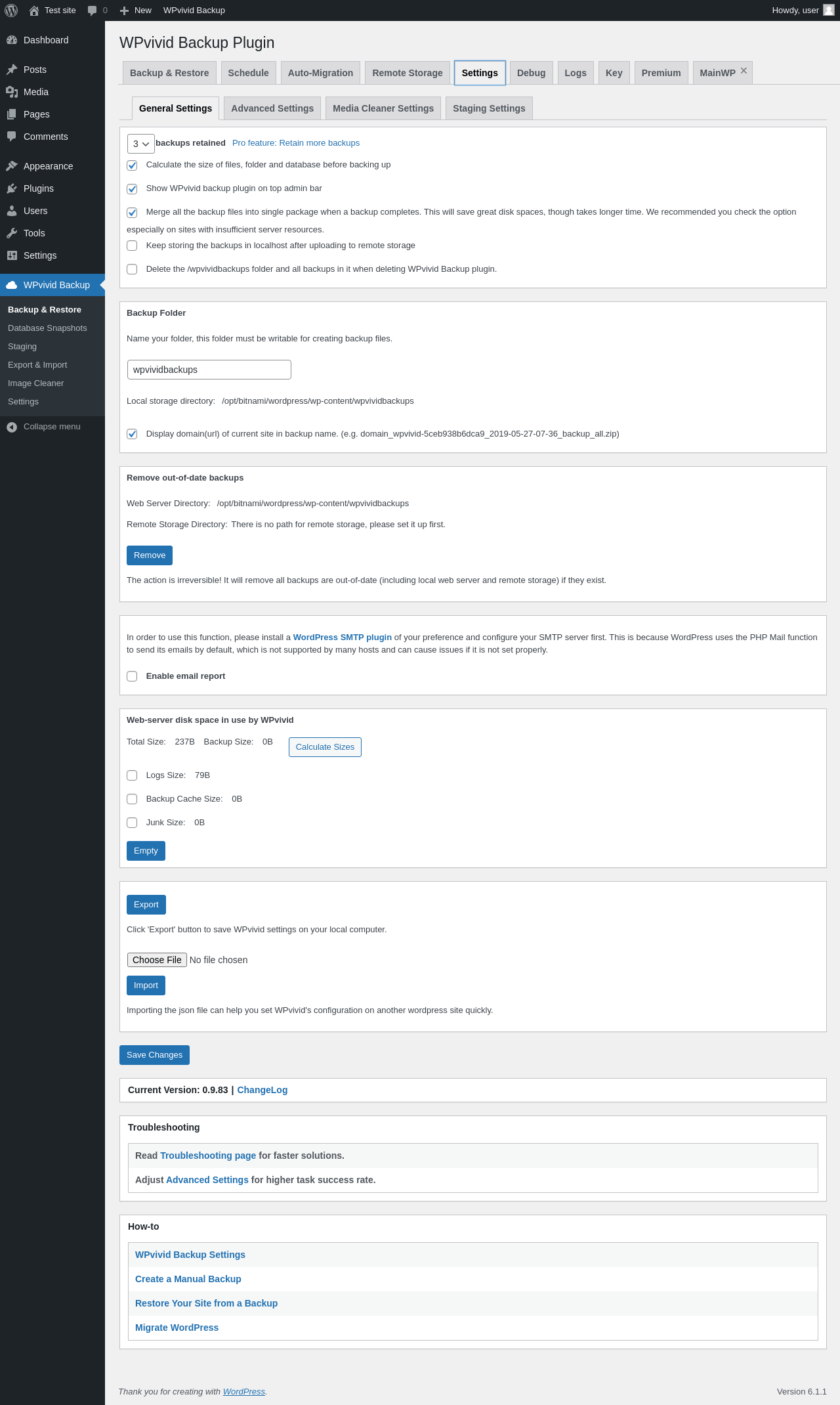Open the comments bubble icon in admin bar
This screenshot has height=1405, width=840.
(92, 11)
